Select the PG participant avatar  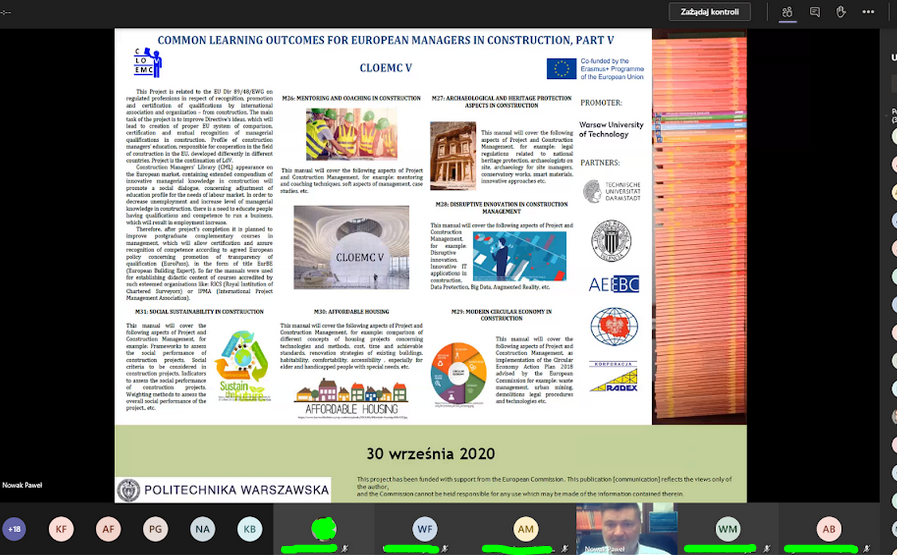[x=155, y=529]
